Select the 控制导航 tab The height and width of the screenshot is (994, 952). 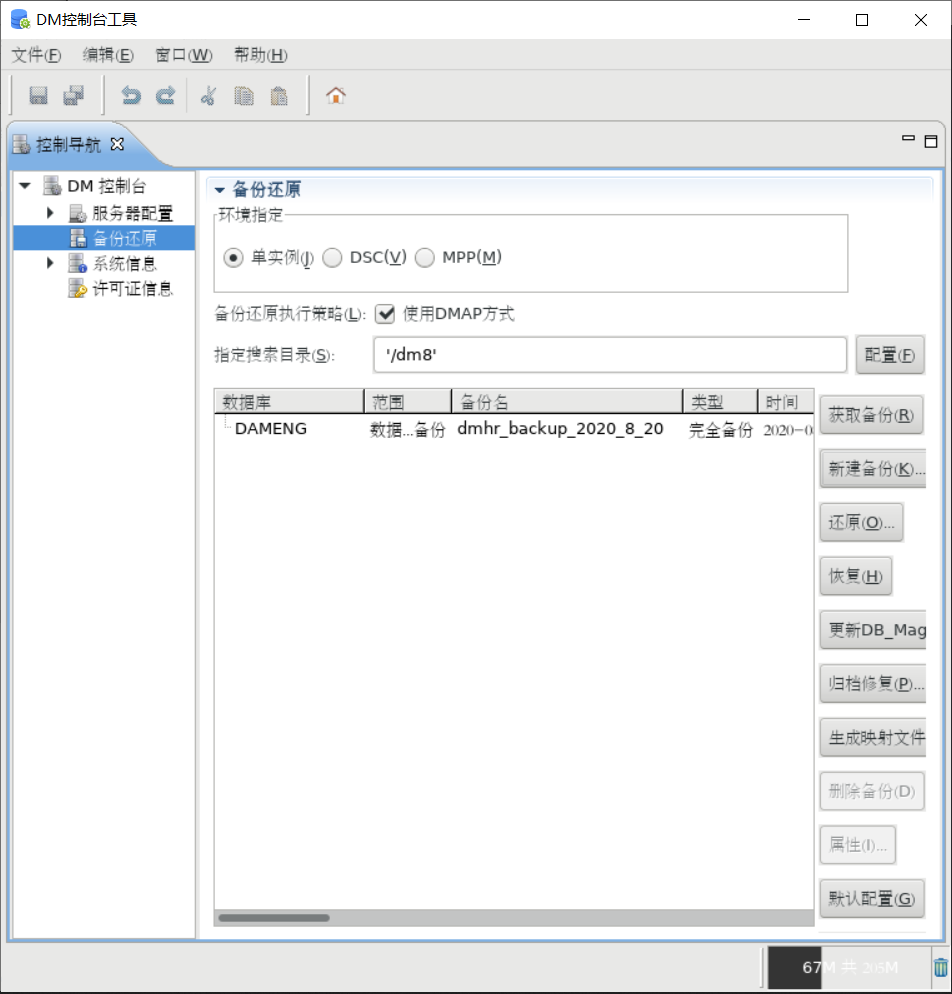click(x=68, y=145)
